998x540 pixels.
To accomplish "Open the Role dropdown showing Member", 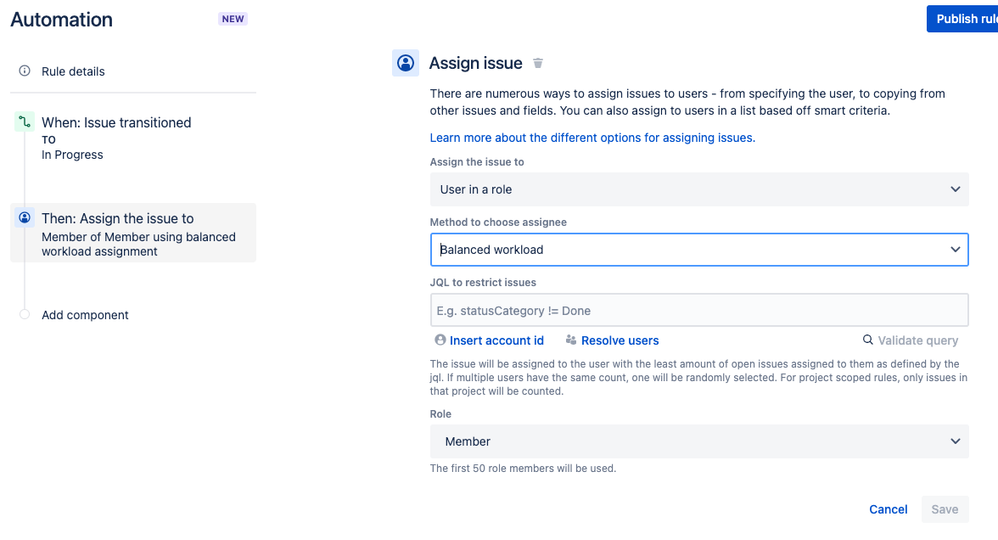I will click(x=699, y=441).
